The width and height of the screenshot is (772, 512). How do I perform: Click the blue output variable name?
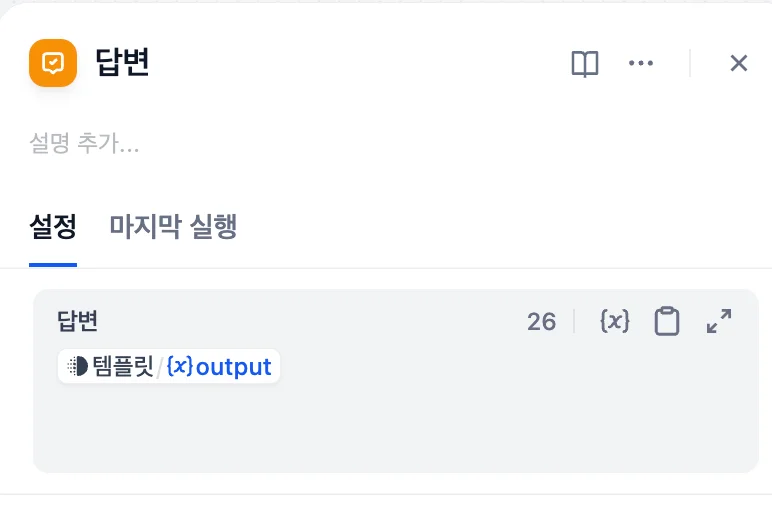tap(234, 367)
